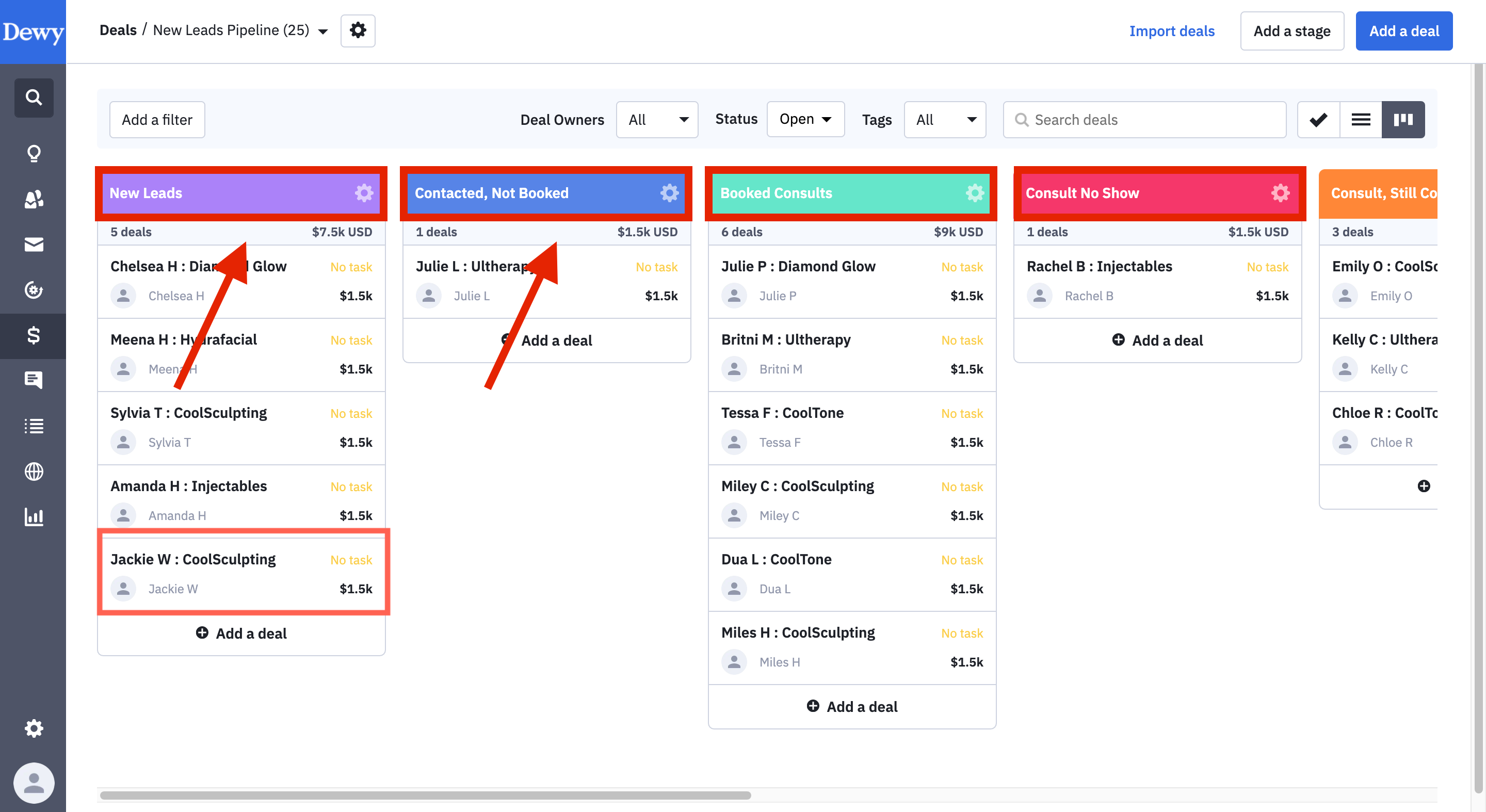Open your profile avatar menu
The image size is (1486, 812).
[34, 783]
